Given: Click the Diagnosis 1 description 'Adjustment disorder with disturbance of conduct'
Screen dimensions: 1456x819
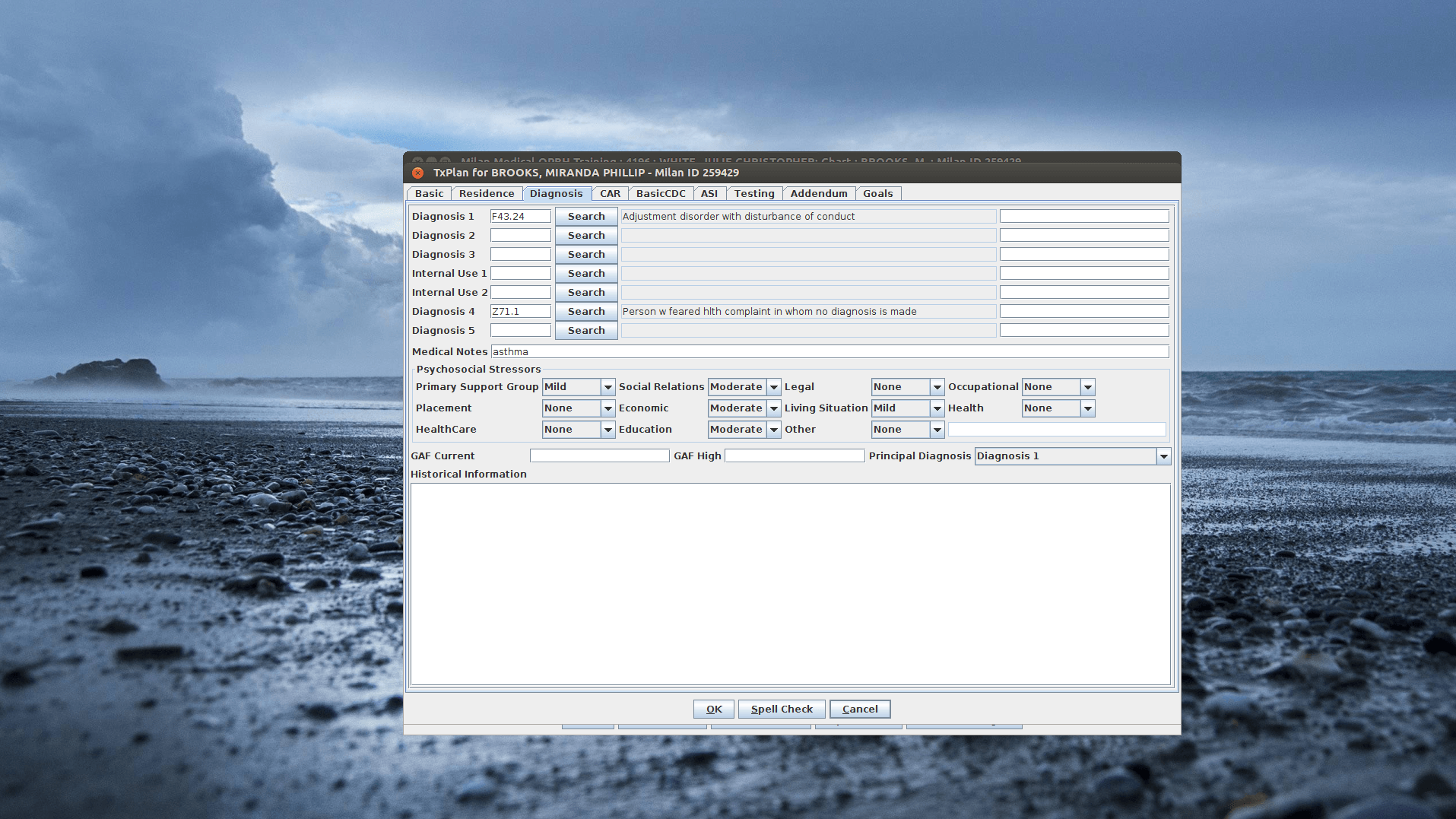Looking at the screenshot, I should [x=808, y=217].
